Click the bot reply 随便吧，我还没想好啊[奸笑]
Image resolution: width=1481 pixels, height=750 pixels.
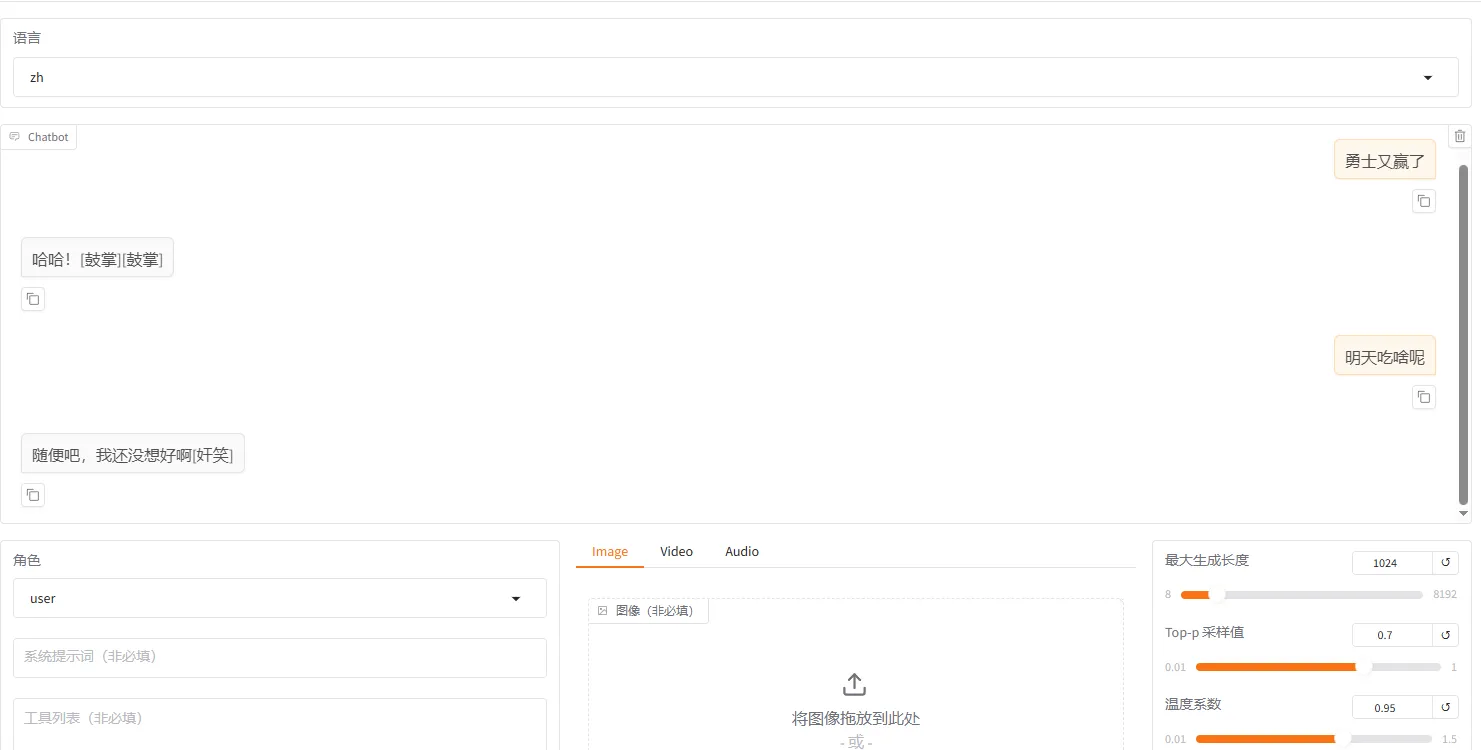133,454
